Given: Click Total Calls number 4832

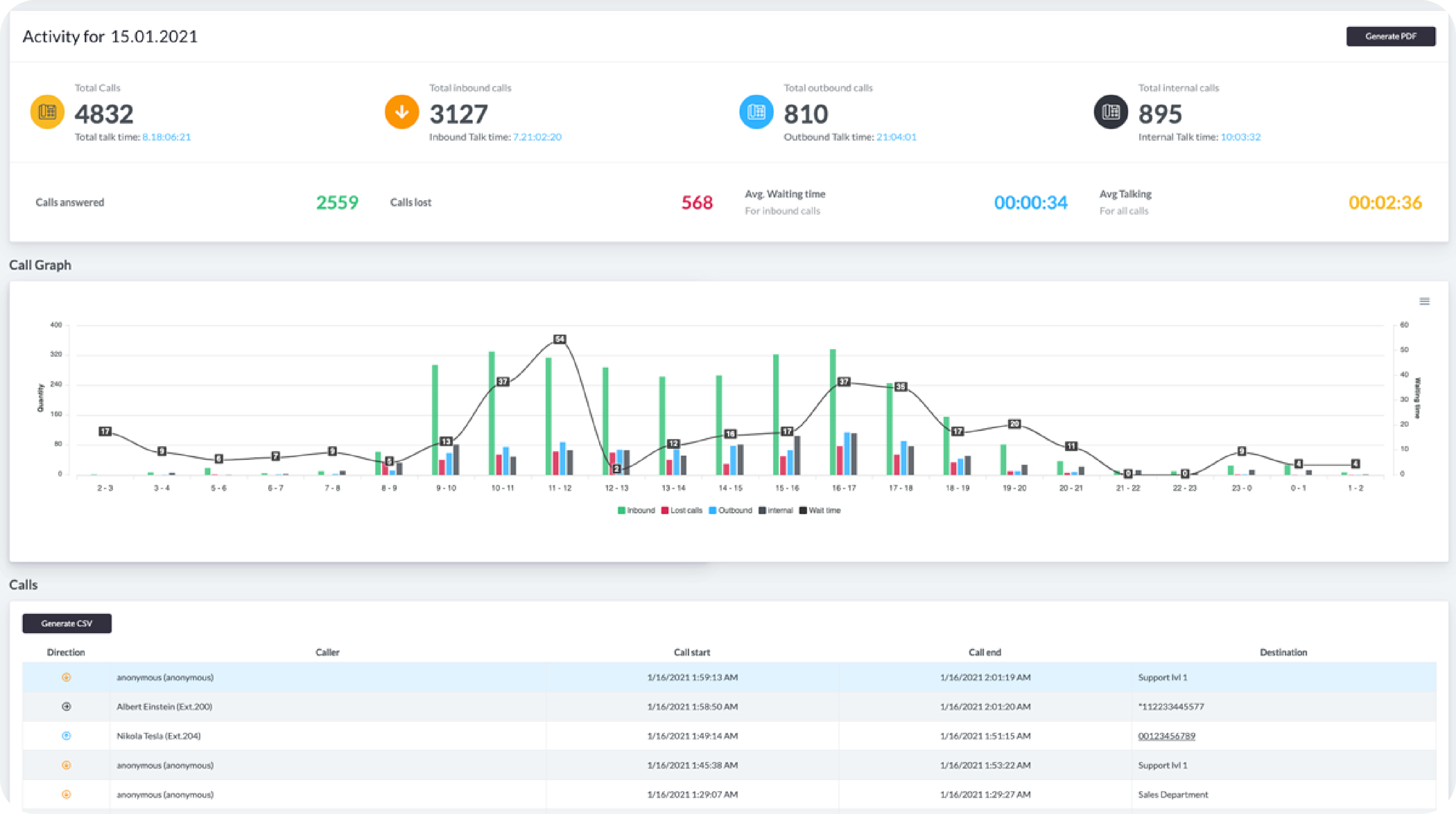Looking at the screenshot, I should 105,114.
